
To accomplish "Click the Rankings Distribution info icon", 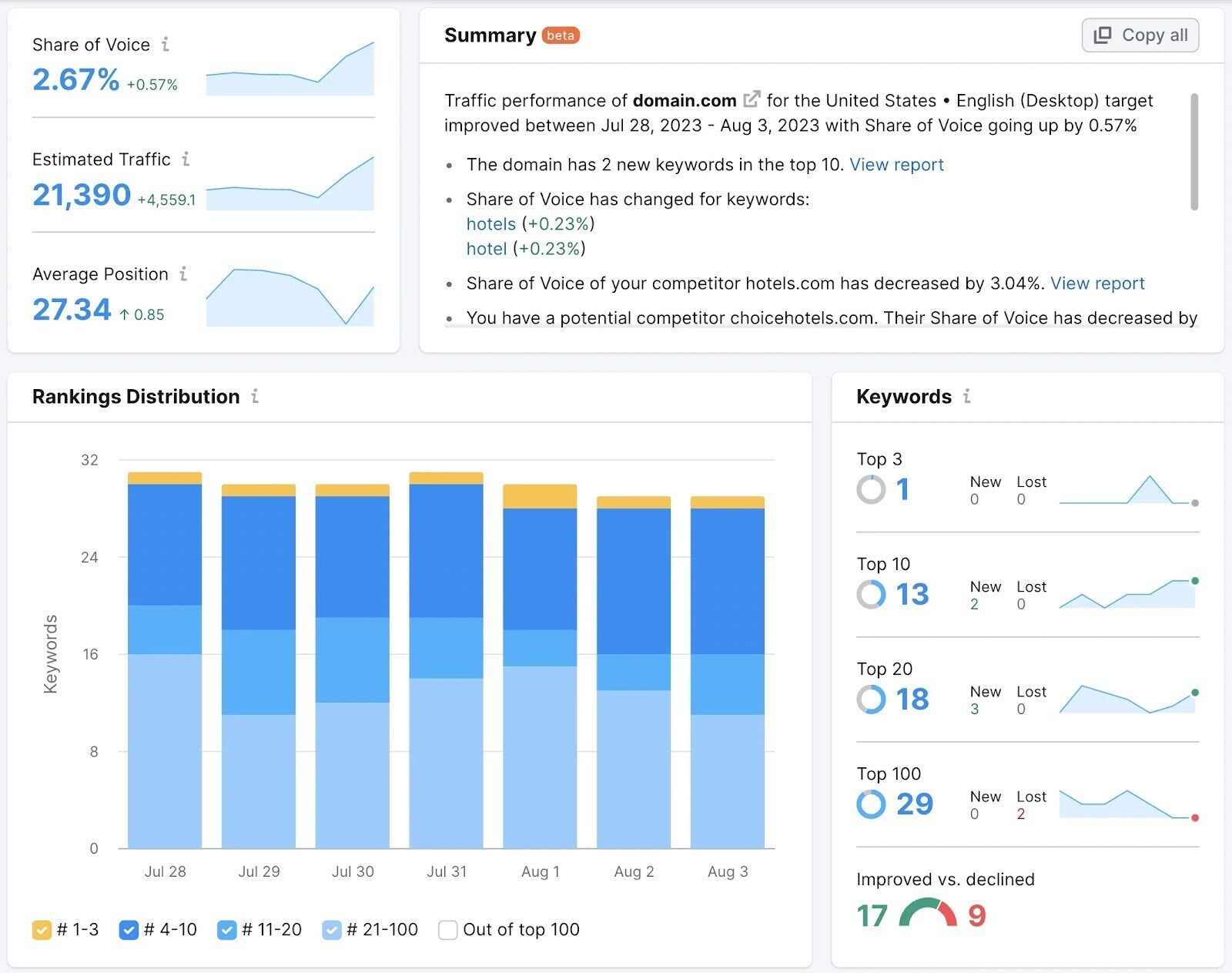I will pyautogui.click(x=254, y=398).
